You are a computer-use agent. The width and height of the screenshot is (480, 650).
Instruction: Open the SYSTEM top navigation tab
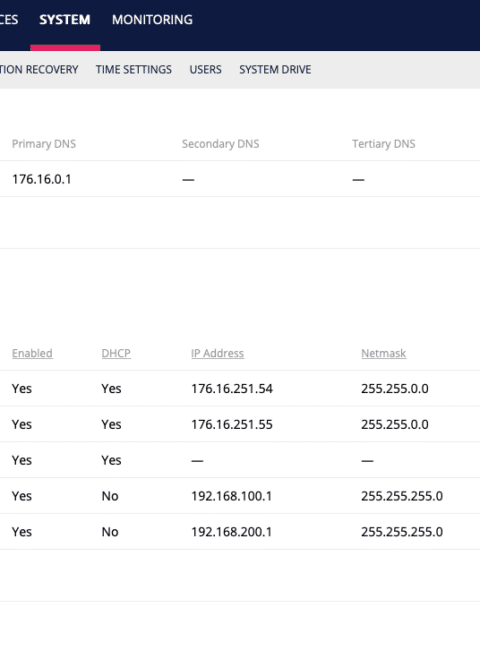(65, 20)
